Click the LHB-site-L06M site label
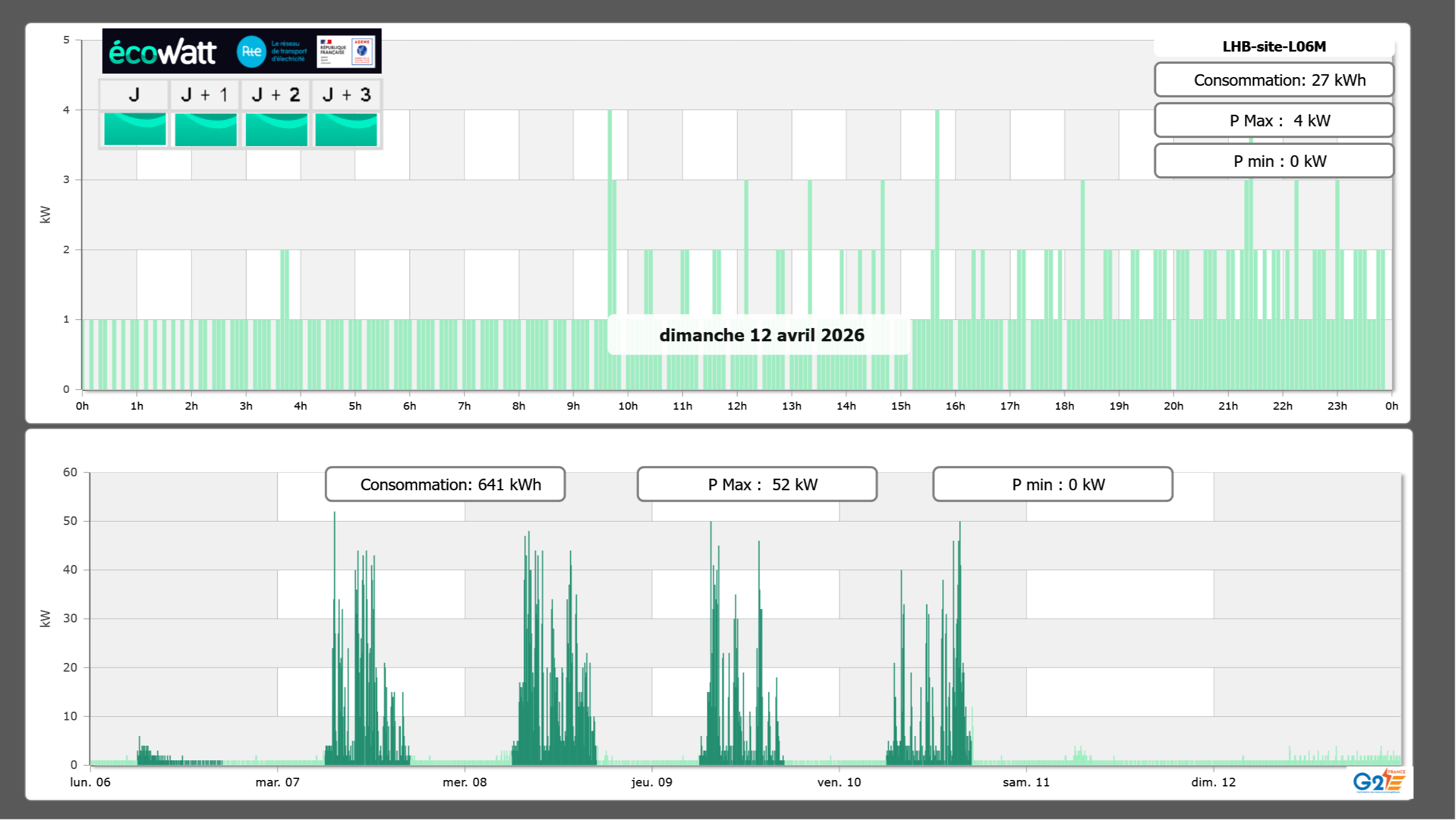This screenshot has height=820, width=1456. [1274, 46]
